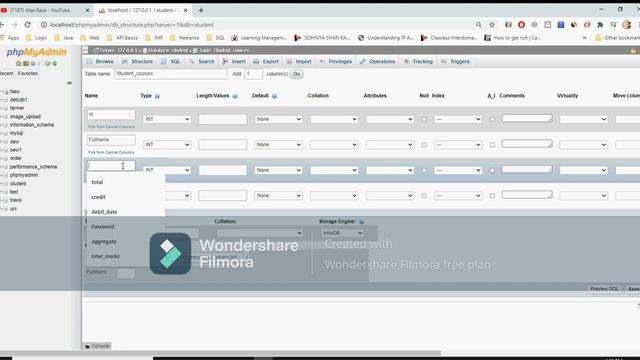
Task: Open the Export tab
Action: tap(266, 62)
